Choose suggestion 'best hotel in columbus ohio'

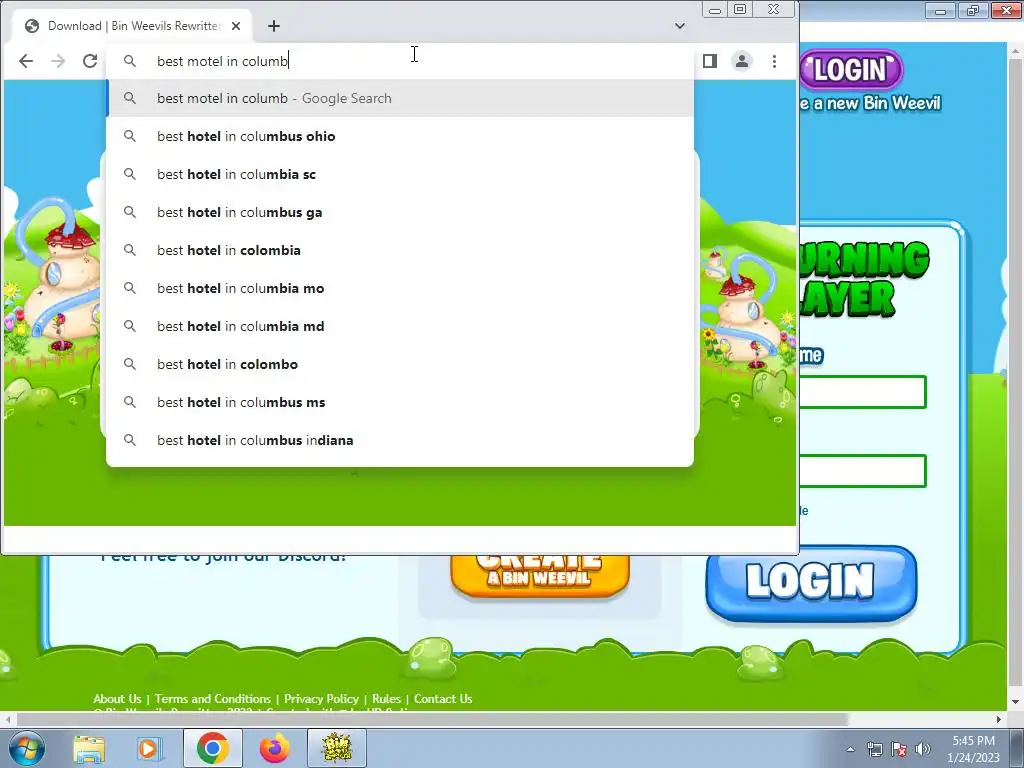tap(400, 136)
